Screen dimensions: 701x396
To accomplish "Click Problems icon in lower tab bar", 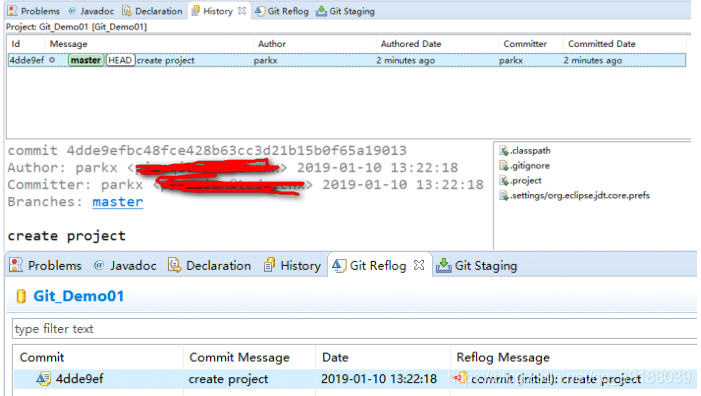I will tap(16, 265).
